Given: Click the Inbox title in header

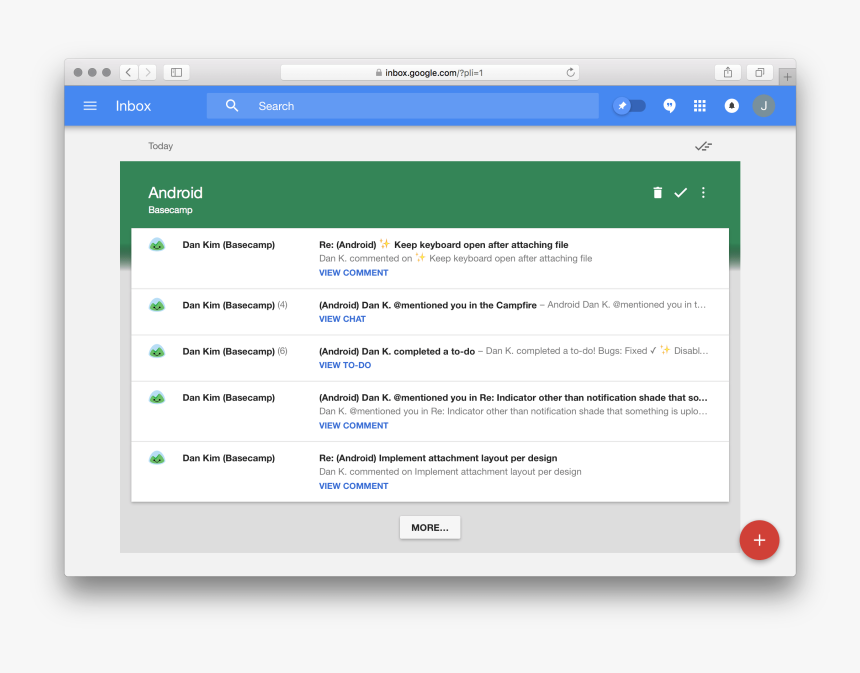Looking at the screenshot, I should 133,106.
